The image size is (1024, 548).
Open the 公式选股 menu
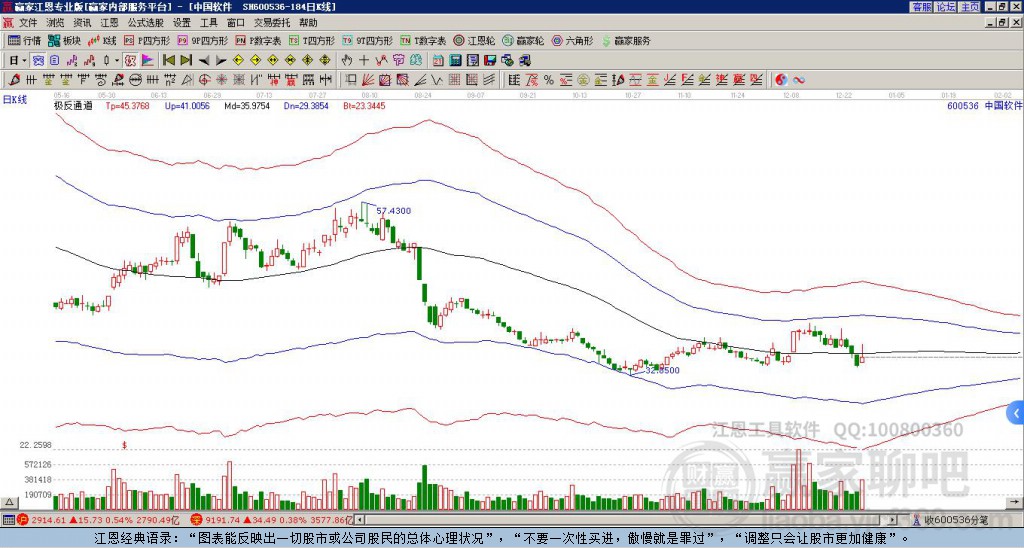(x=146, y=23)
